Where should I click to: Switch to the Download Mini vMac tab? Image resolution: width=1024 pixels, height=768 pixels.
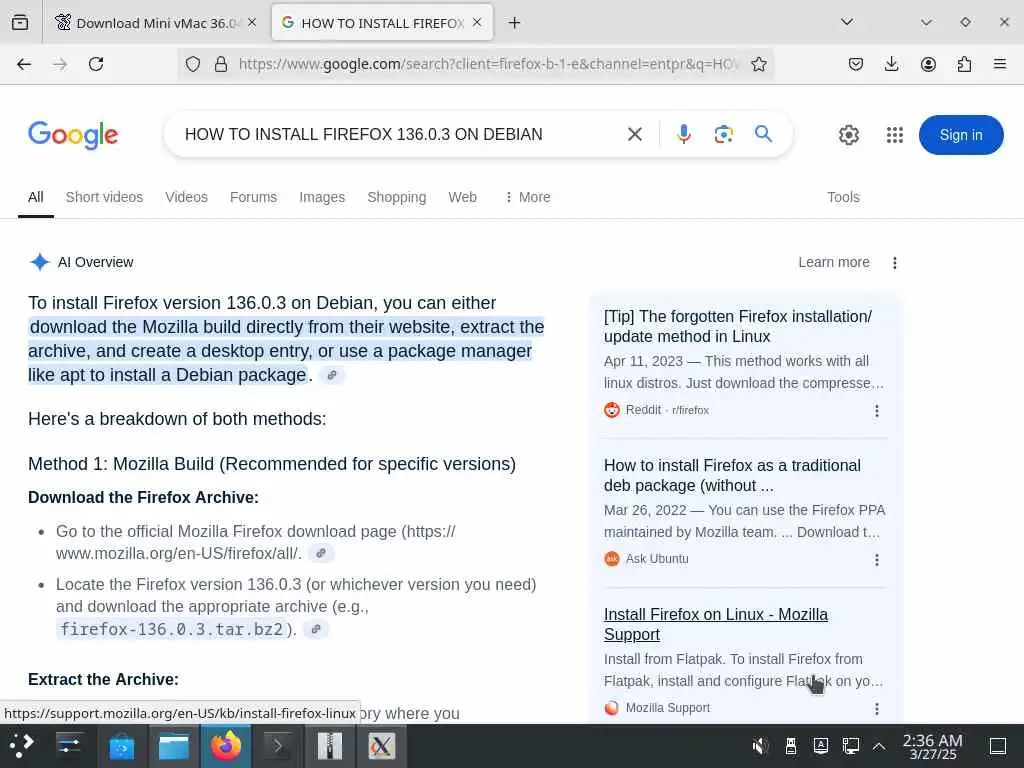pos(155,23)
